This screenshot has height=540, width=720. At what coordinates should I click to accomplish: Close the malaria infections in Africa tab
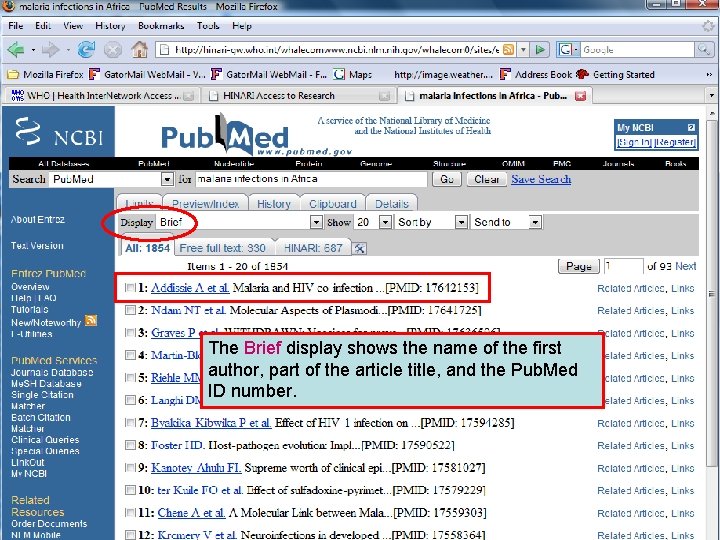point(580,96)
